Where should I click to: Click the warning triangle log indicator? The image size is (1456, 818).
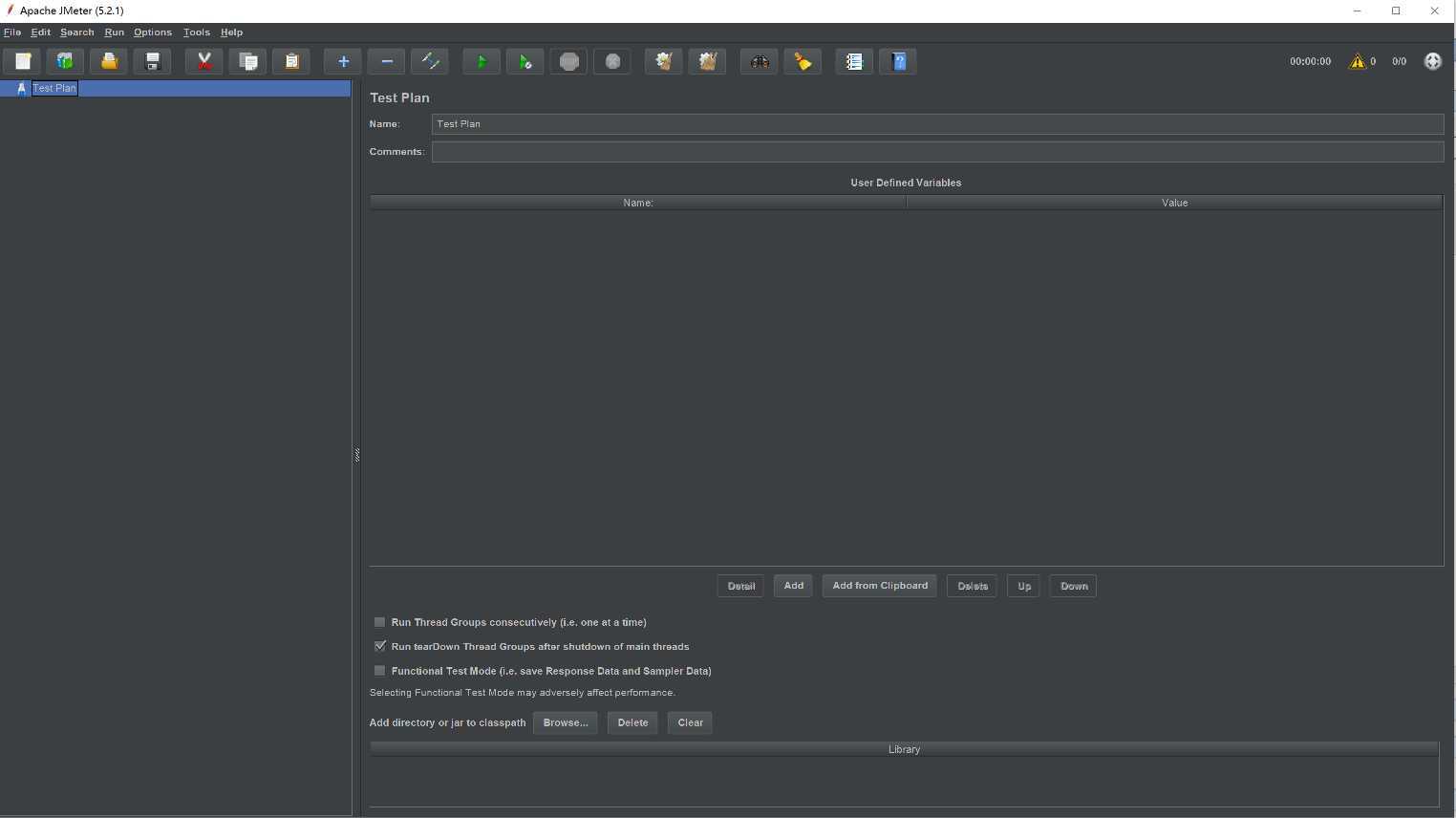click(1358, 61)
